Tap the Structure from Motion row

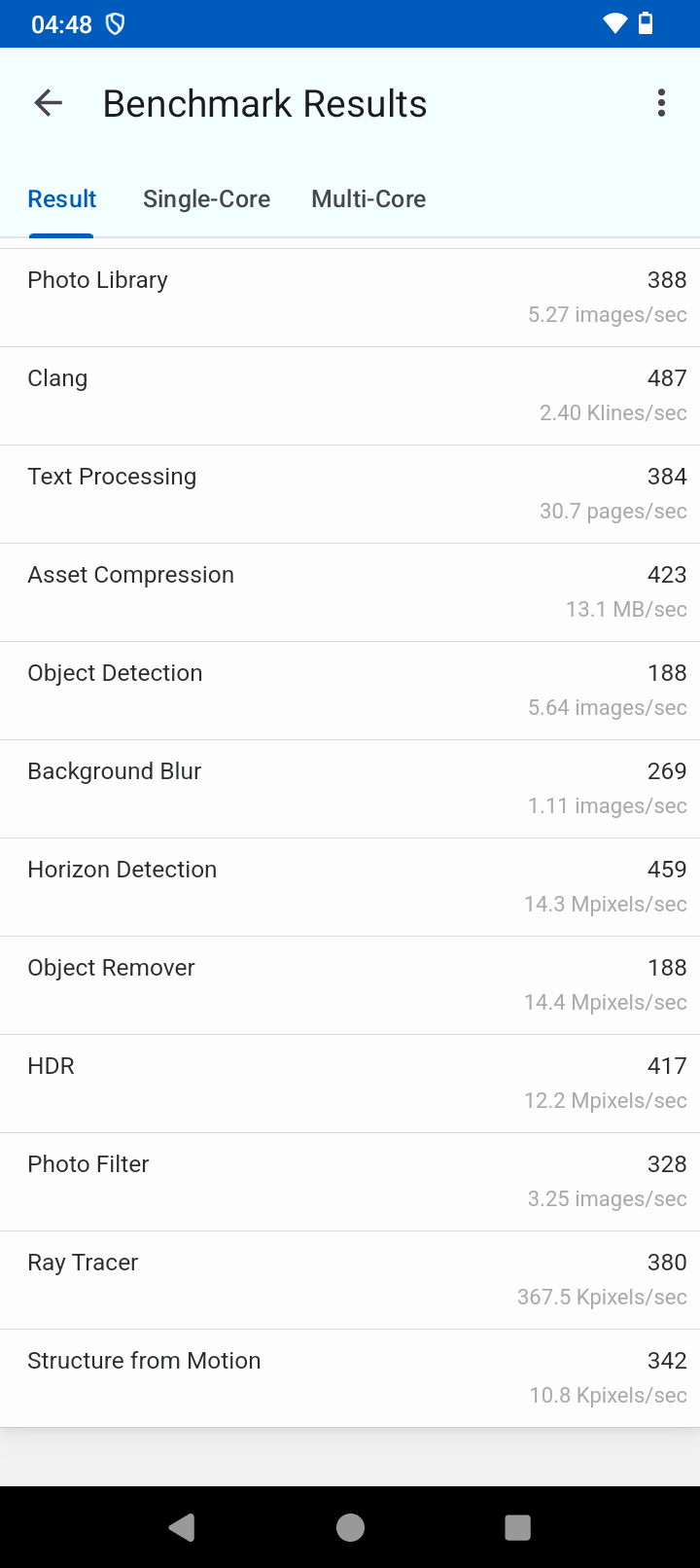(350, 1378)
